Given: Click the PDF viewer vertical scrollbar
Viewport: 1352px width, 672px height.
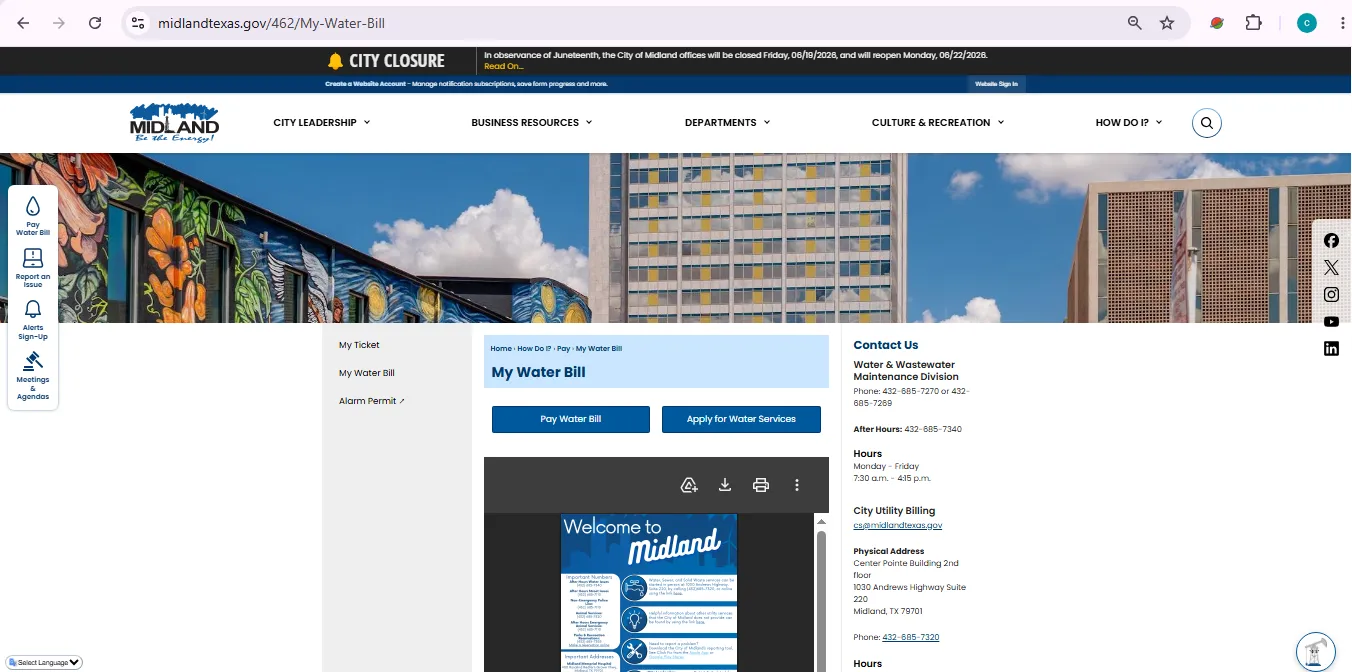Looking at the screenshot, I should pos(822,600).
